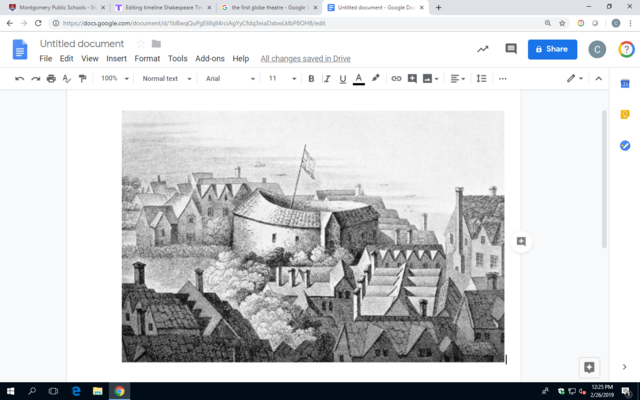Open Keep in the side panel

click(625, 114)
